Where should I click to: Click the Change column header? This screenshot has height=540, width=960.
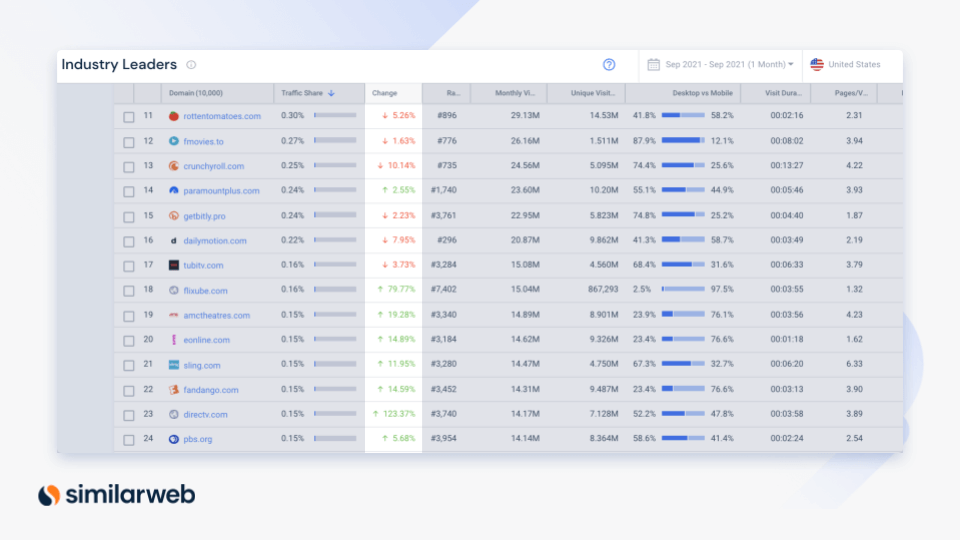pyautogui.click(x=384, y=93)
